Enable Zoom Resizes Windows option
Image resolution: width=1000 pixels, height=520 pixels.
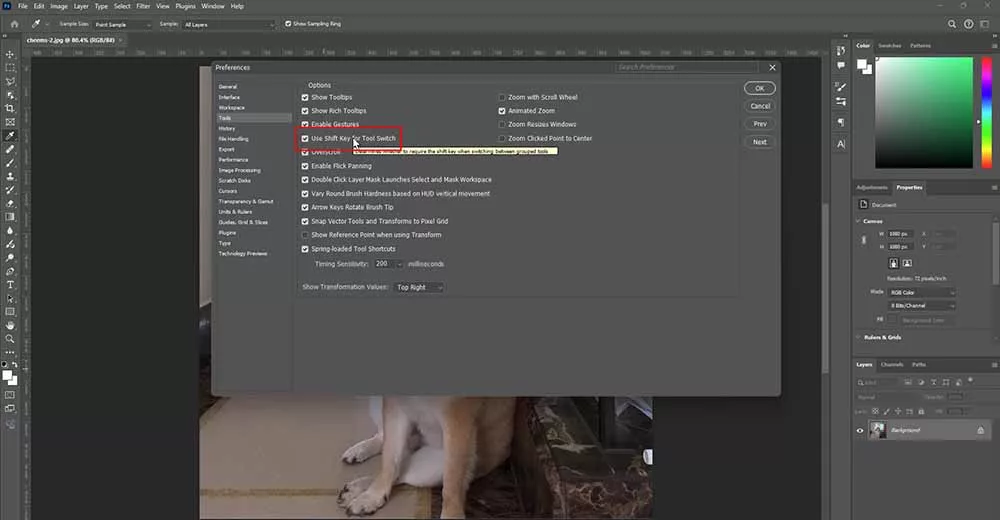[502, 124]
